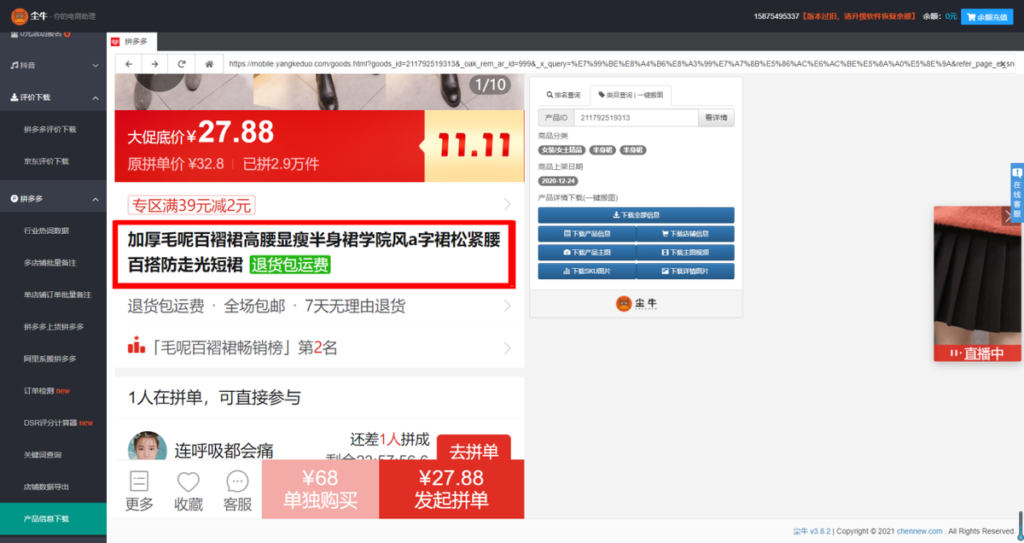Click the 版本过旧 upgrade warning text
Viewport: 1024px width, 543px height.
coord(859,16)
